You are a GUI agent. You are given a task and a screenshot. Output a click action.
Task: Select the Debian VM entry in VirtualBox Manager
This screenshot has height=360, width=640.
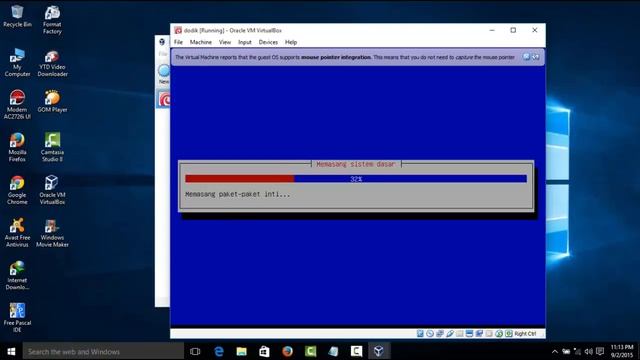tap(163, 100)
